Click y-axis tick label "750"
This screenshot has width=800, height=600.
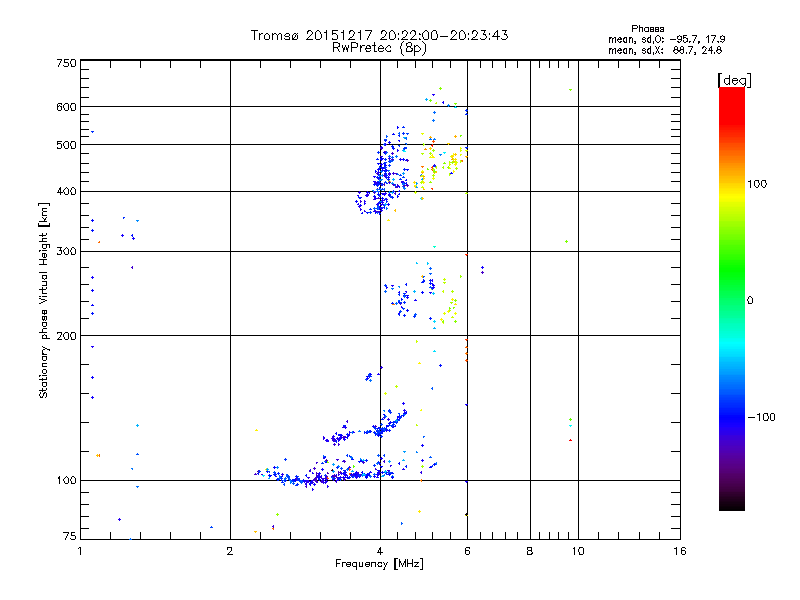point(66,63)
